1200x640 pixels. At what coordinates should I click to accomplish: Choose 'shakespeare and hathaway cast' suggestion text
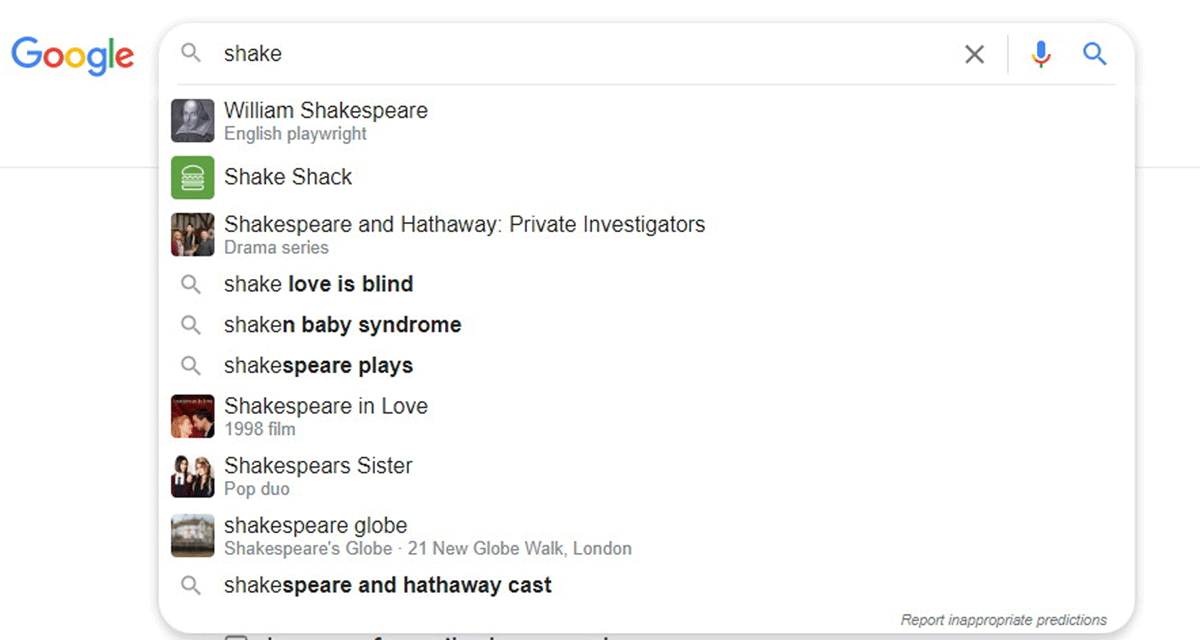pos(387,586)
